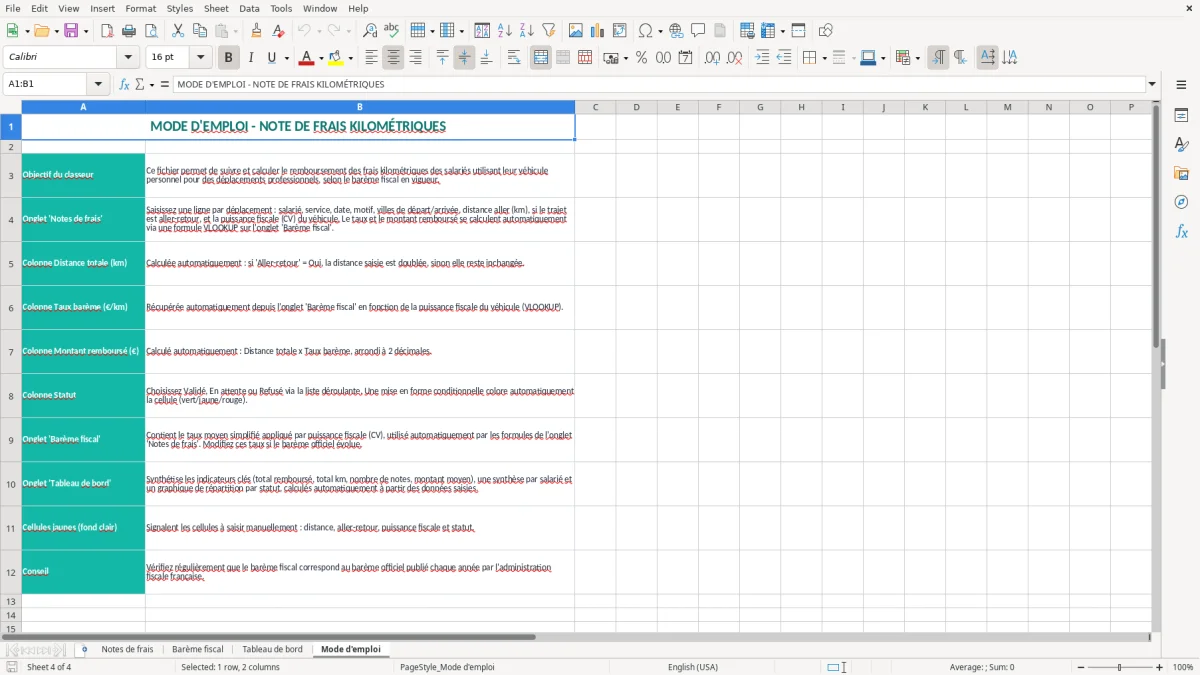Open the Font Size dropdown

click(x=201, y=58)
